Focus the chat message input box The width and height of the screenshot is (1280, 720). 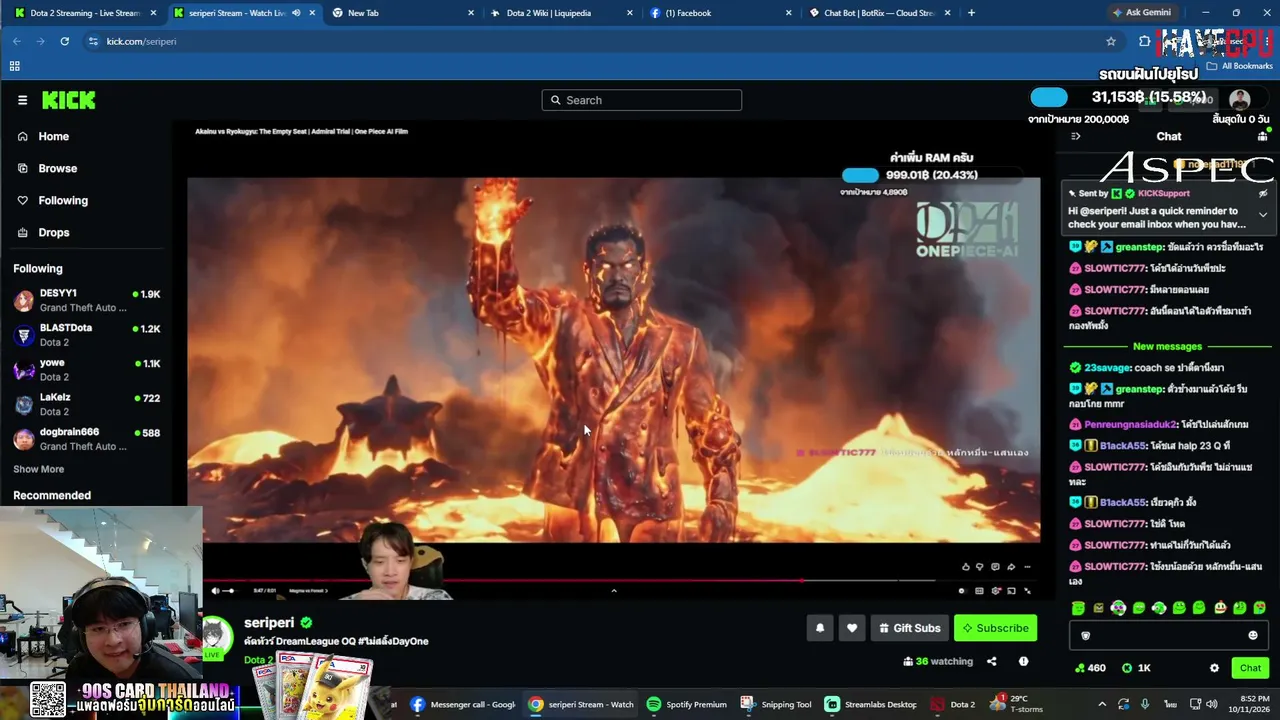pyautogui.click(x=1168, y=635)
